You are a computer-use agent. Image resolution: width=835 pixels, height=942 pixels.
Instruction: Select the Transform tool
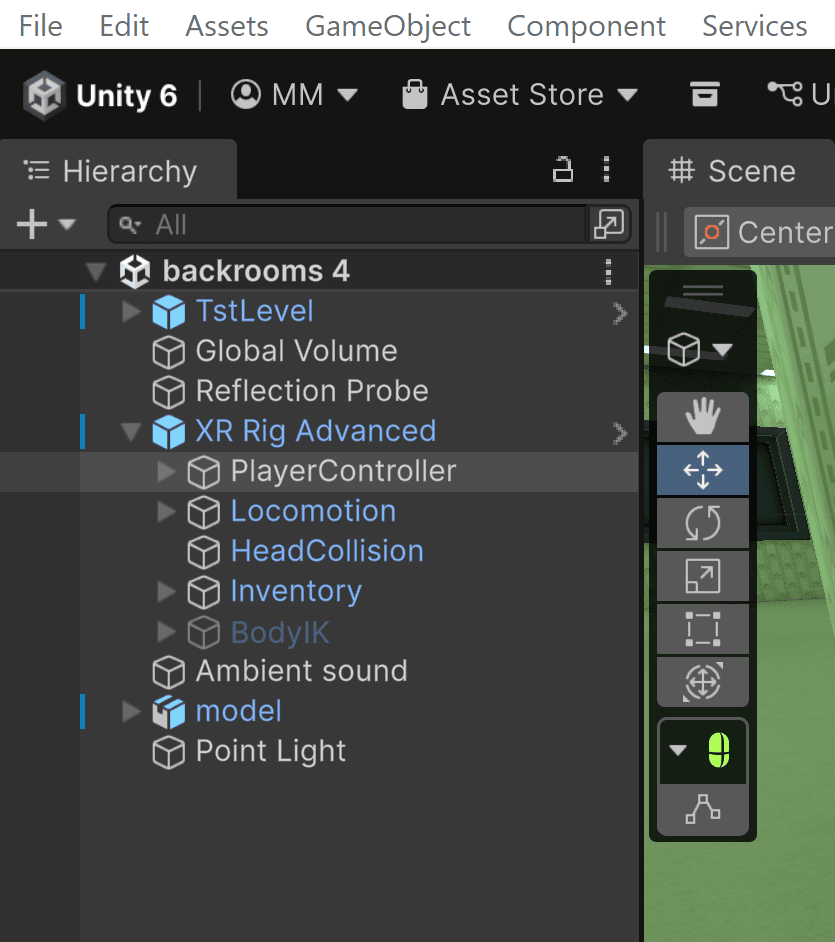703,682
